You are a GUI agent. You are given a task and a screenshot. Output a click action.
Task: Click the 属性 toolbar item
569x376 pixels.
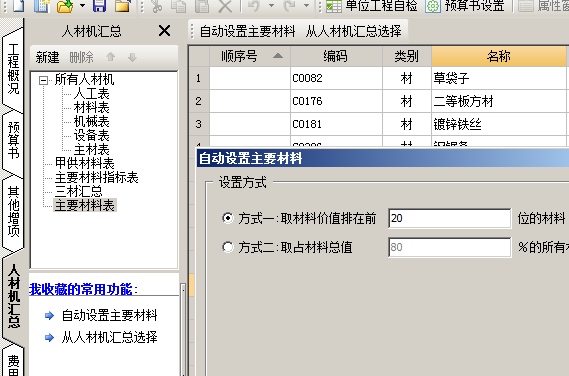click(x=543, y=5)
